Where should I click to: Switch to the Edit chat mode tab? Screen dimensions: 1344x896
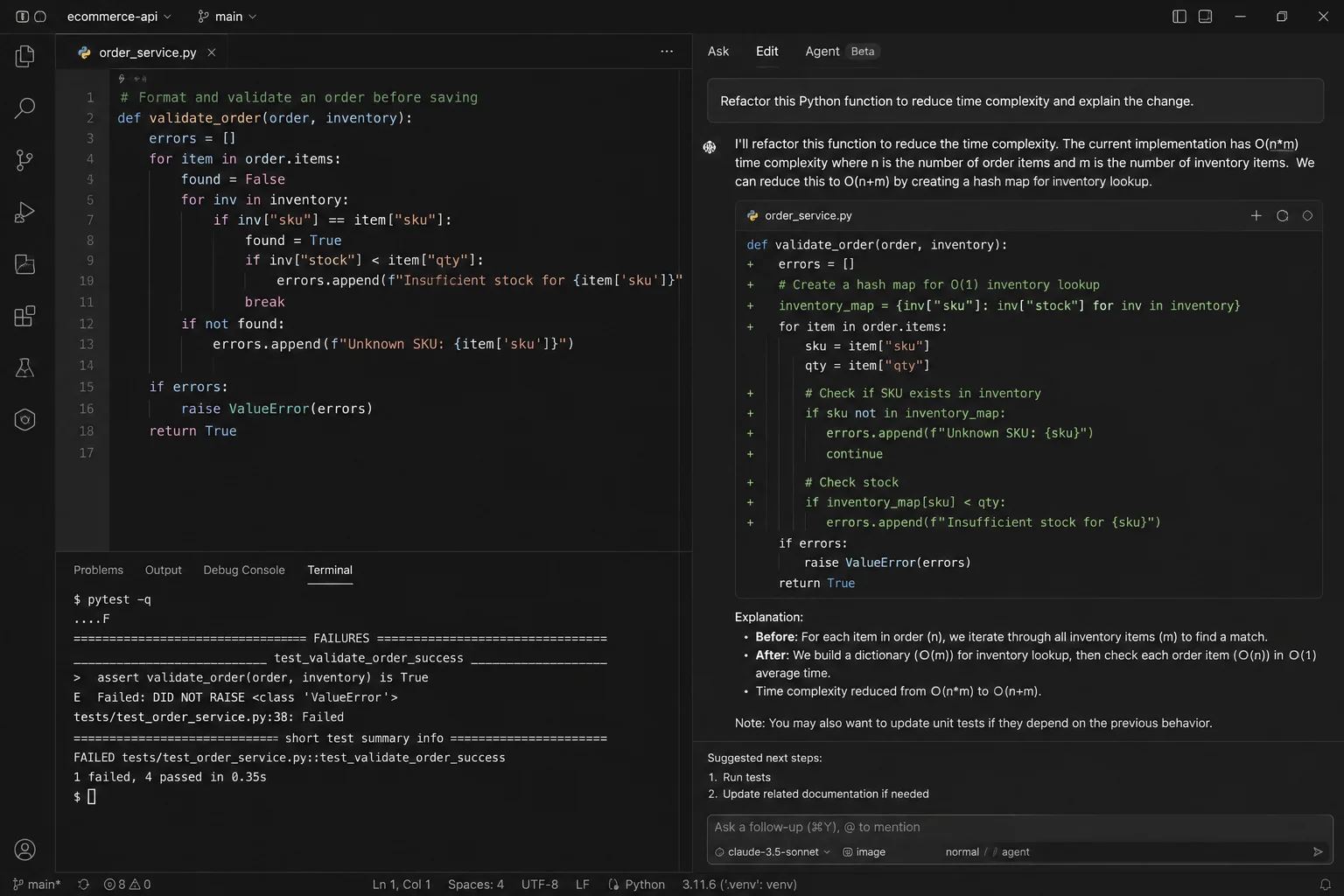[x=767, y=52]
